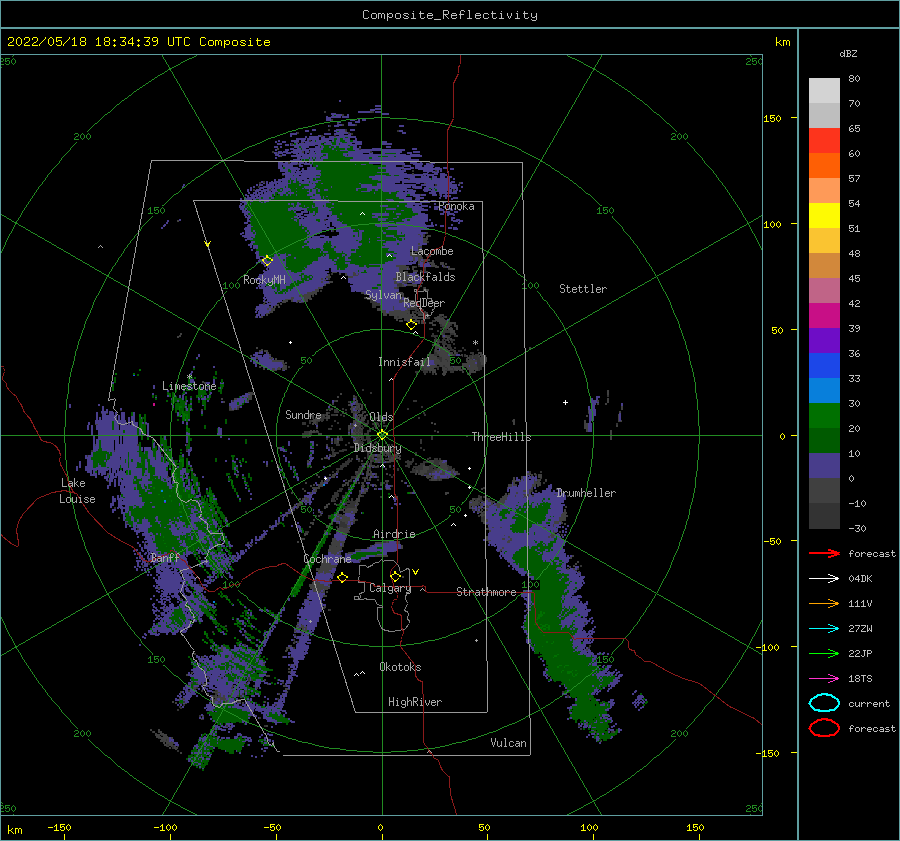
Task: Click the Airdrie city label
Action: [x=394, y=534]
